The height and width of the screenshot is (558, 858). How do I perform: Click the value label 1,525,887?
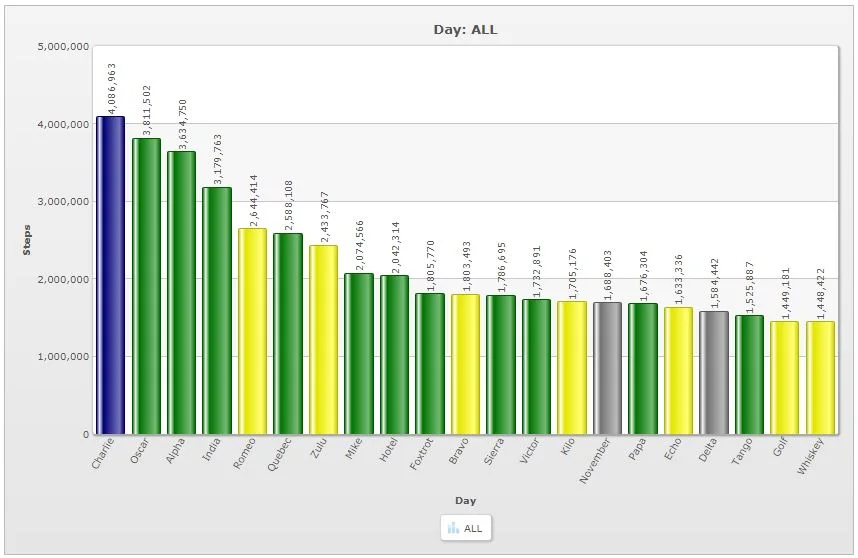[x=750, y=288]
